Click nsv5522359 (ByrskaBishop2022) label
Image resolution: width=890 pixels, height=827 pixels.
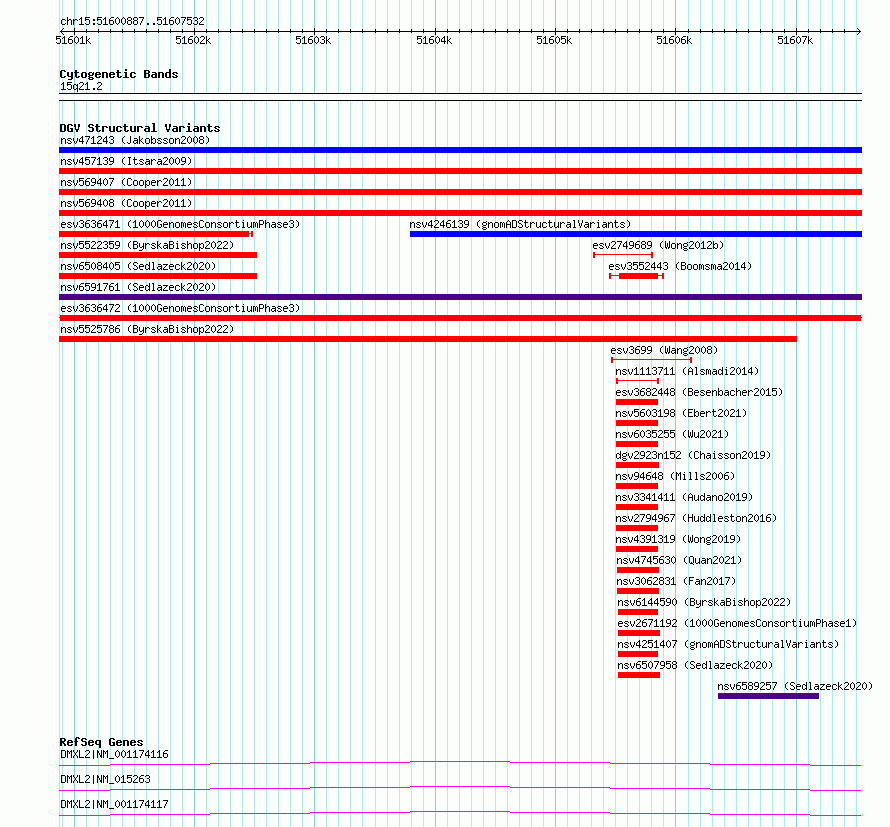tap(147, 245)
